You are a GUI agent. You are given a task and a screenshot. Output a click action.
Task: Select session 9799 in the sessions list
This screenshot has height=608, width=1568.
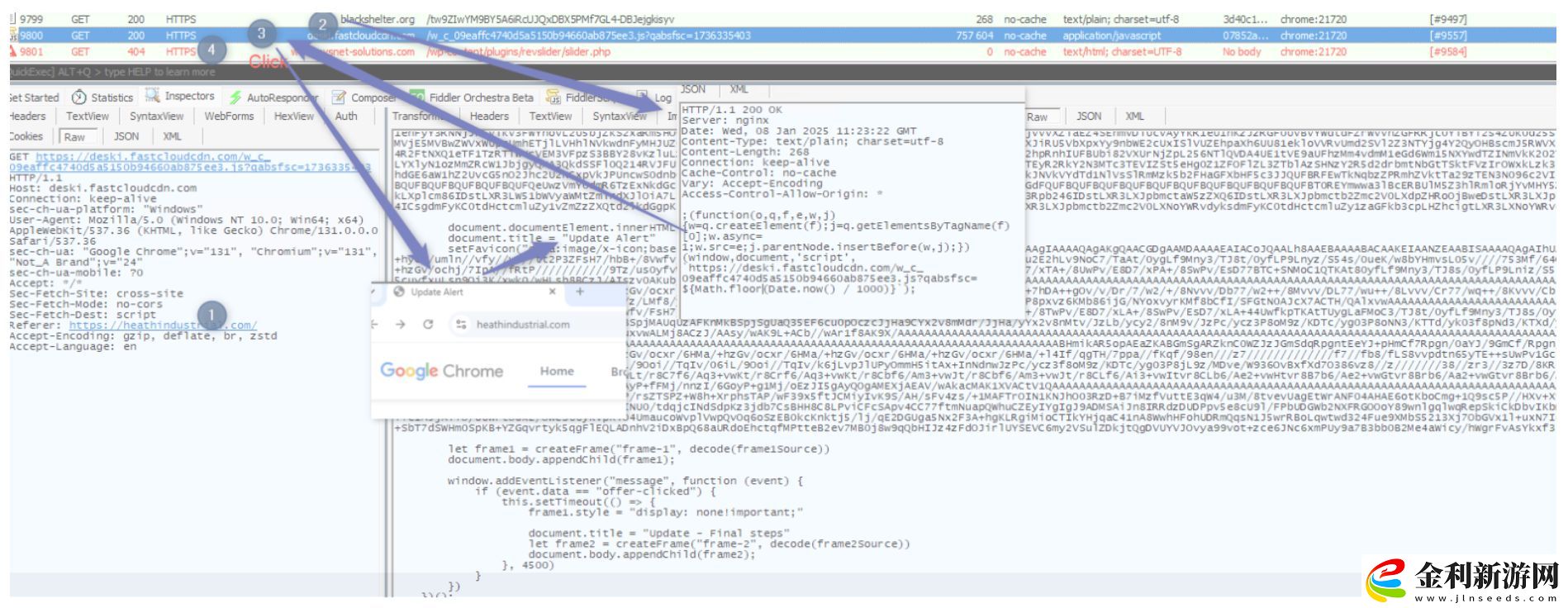click(781, 19)
